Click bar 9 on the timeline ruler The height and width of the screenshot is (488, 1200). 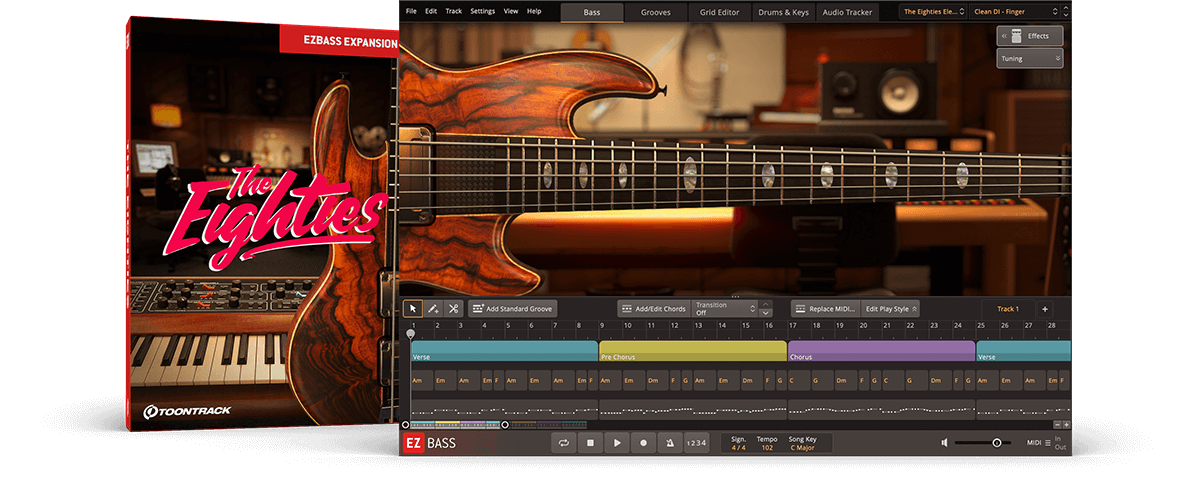pyautogui.click(x=602, y=325)
